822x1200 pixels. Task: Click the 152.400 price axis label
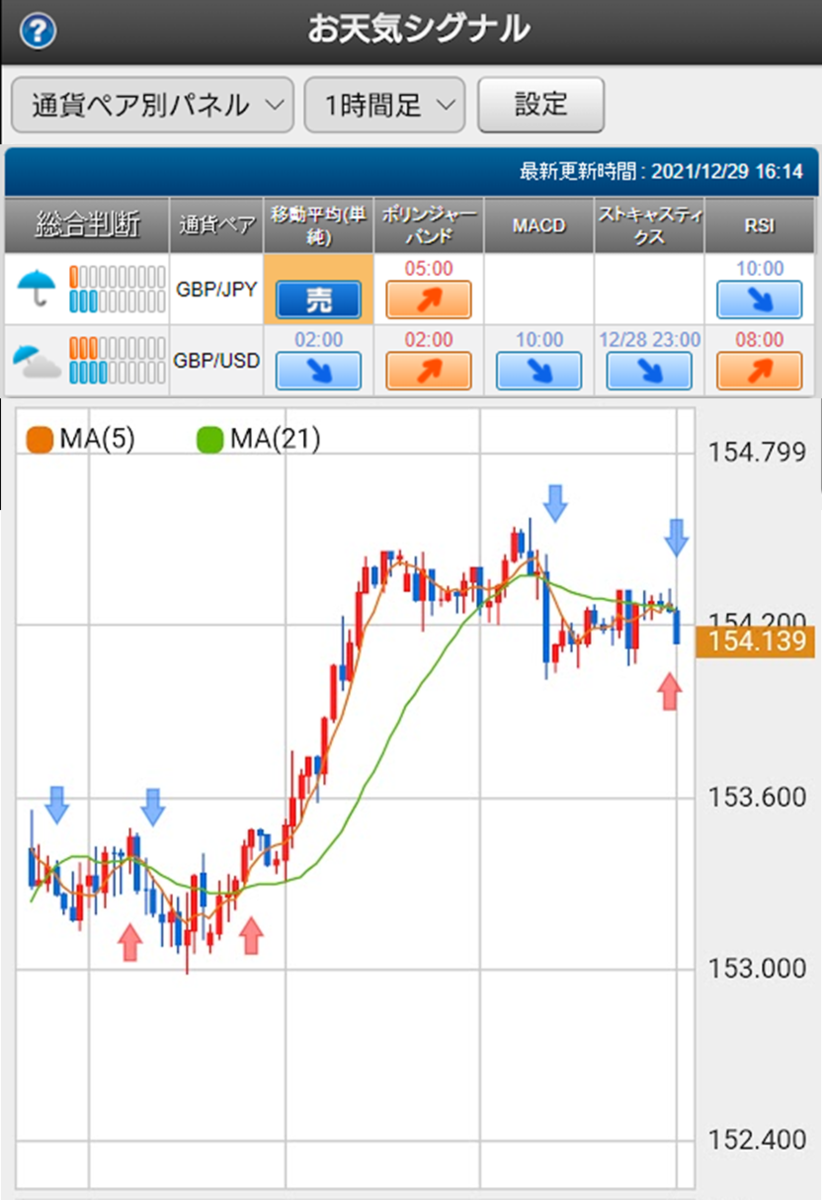[757, 1139]
